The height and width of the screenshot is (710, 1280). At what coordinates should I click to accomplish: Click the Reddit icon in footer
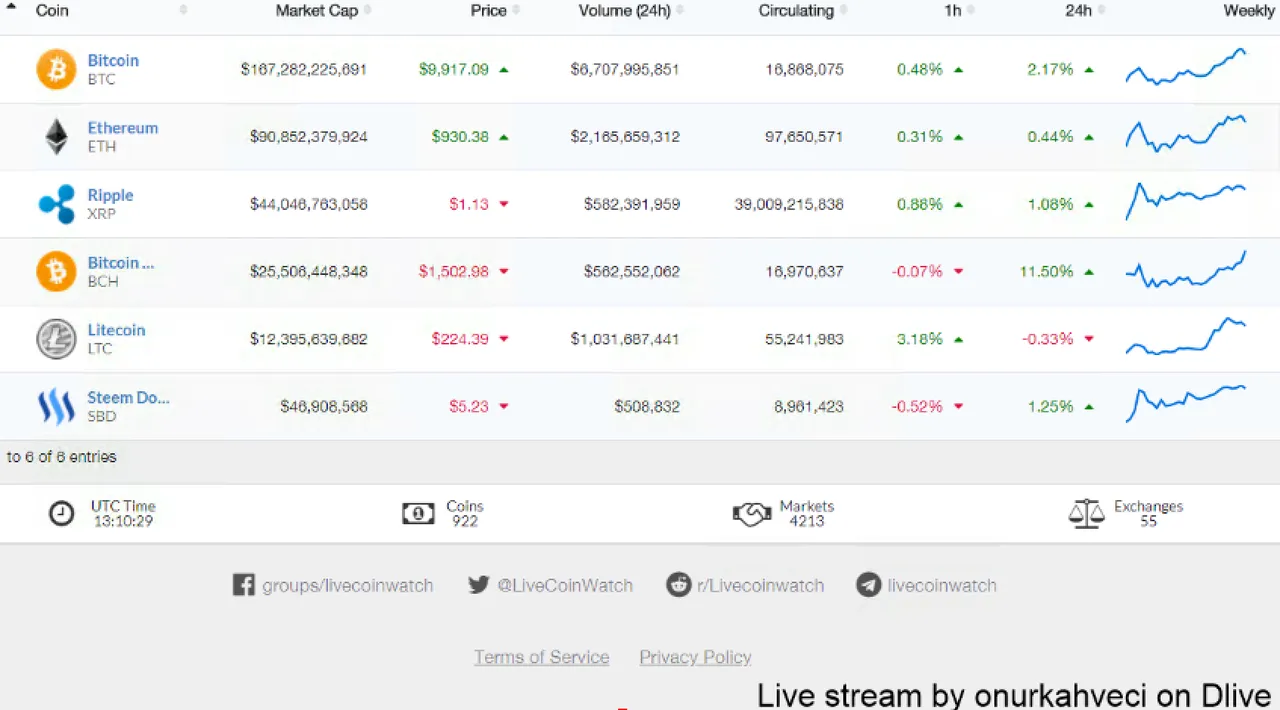[x=679, y=585]
